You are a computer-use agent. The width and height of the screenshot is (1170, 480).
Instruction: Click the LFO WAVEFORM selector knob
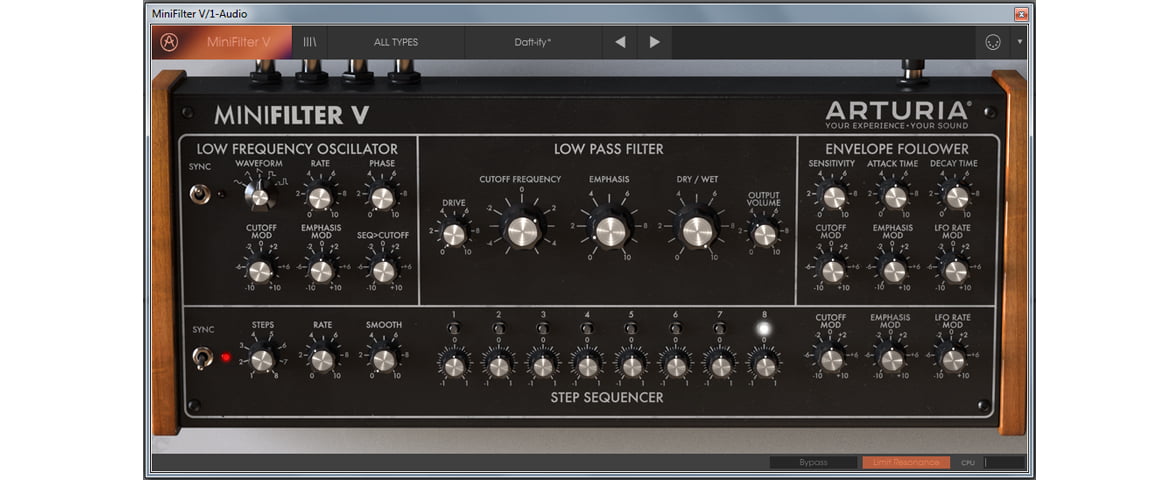click(260, 197)
